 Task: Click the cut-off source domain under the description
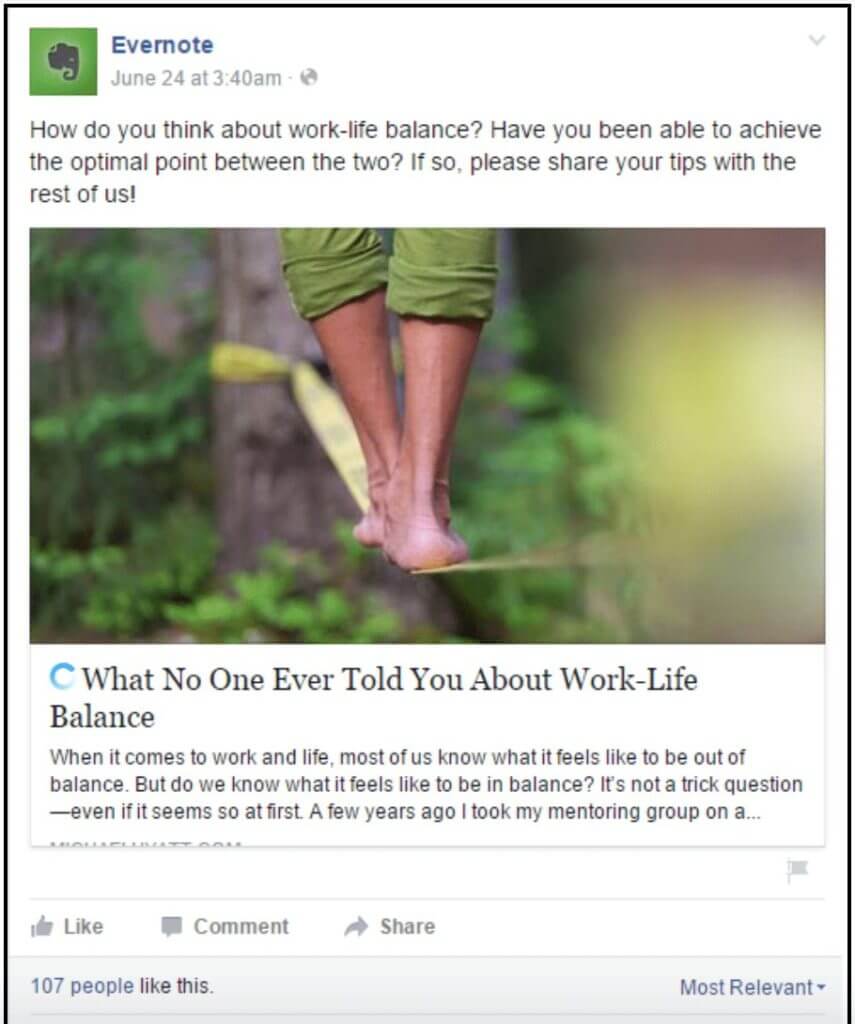[x=146, y=843]
